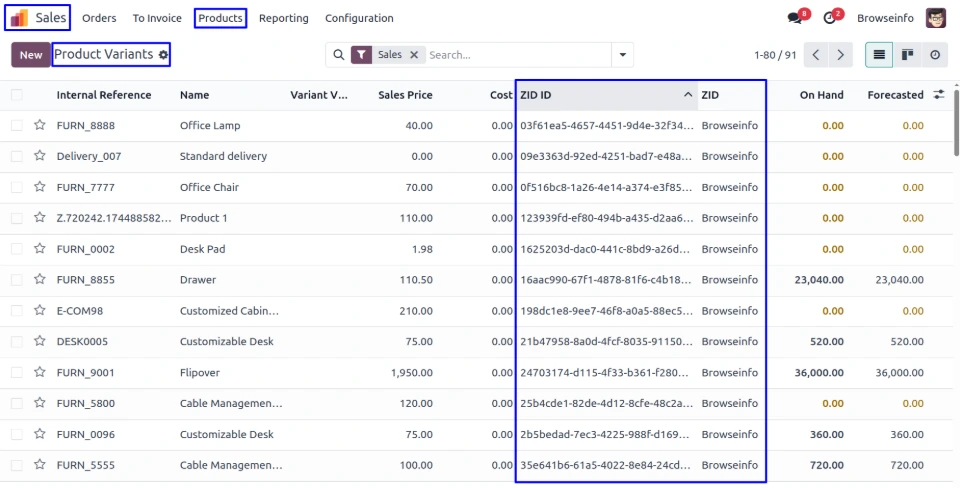Switch to activity view
The height and width of the screenshot is (488, 960).
coord(935,55)
